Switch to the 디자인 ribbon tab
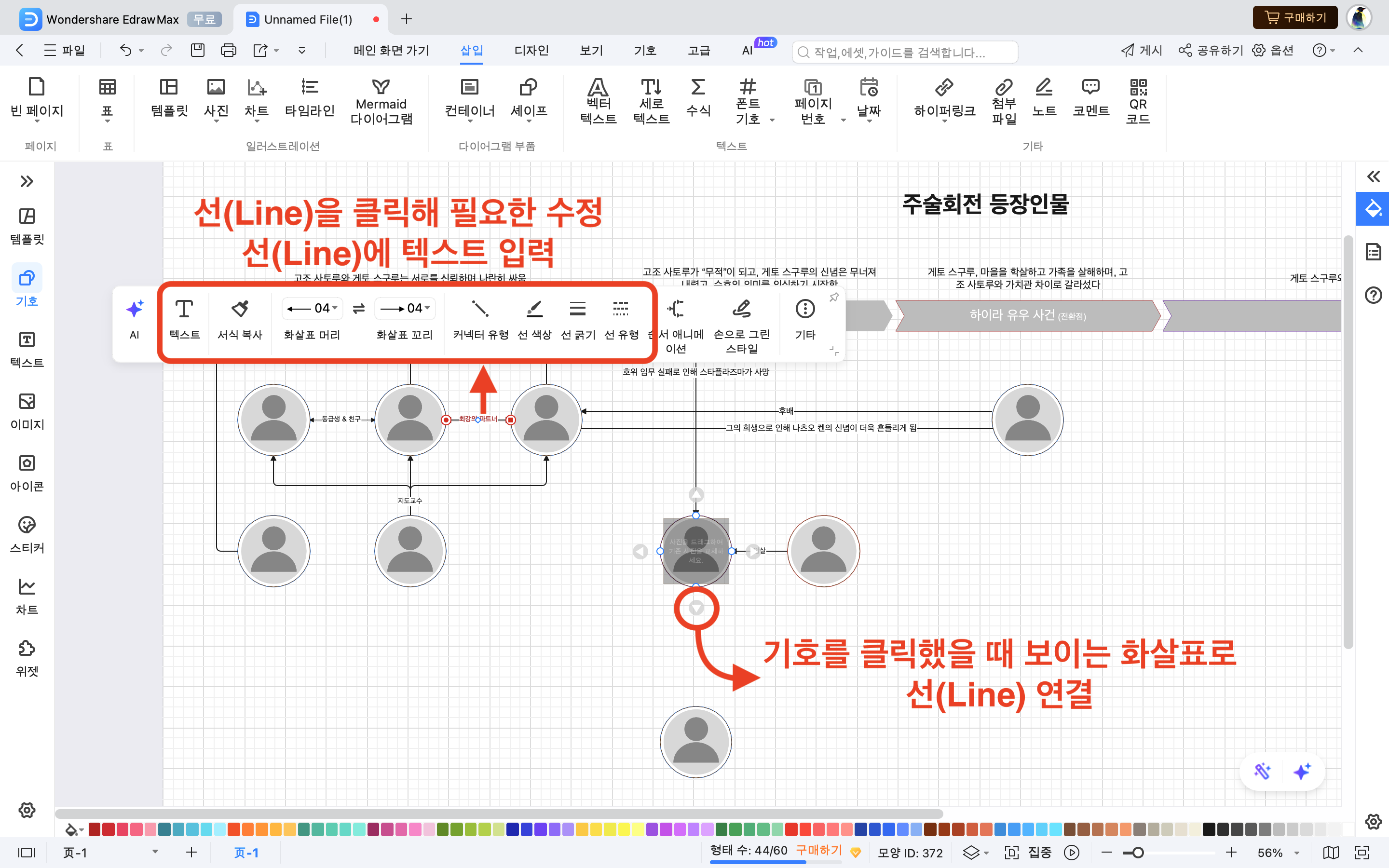The height and width of the screenshot is (868, 1389). [531, 51]
